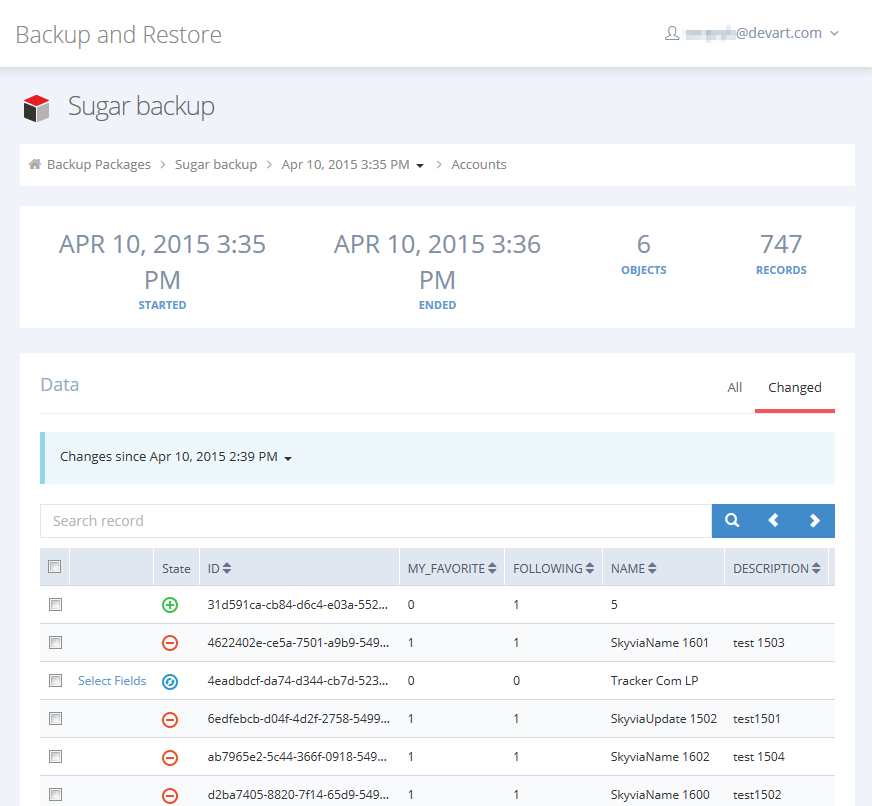Click the green added-state icon in first row
Viewport: 872px width, 806px height.
click(170, 605)
